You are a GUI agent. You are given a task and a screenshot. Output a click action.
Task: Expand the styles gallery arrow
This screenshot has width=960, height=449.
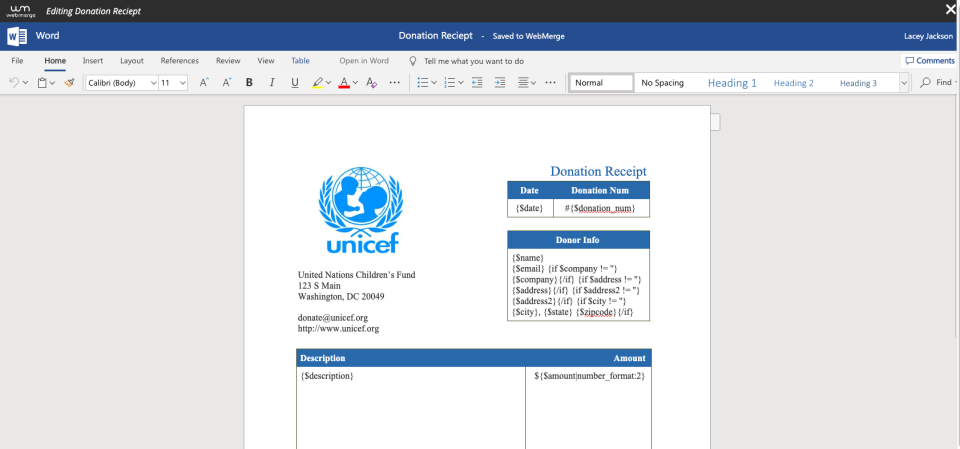904,83
